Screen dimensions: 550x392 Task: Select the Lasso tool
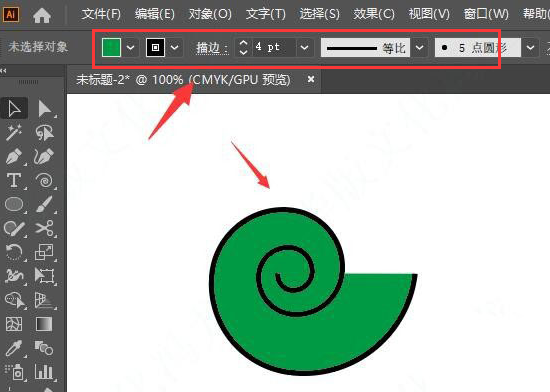[45, 133]
